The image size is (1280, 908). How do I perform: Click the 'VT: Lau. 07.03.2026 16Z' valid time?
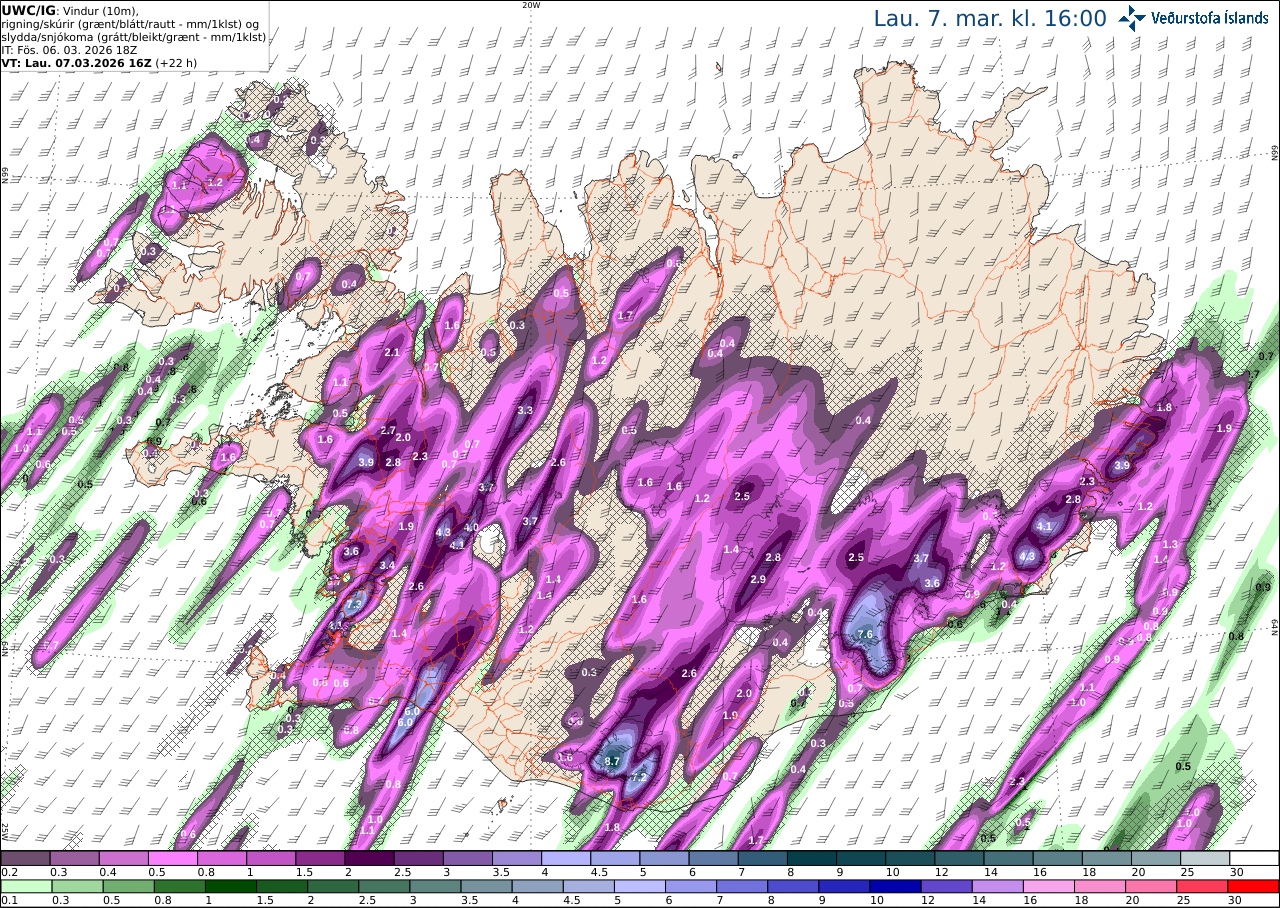point(77,62)
